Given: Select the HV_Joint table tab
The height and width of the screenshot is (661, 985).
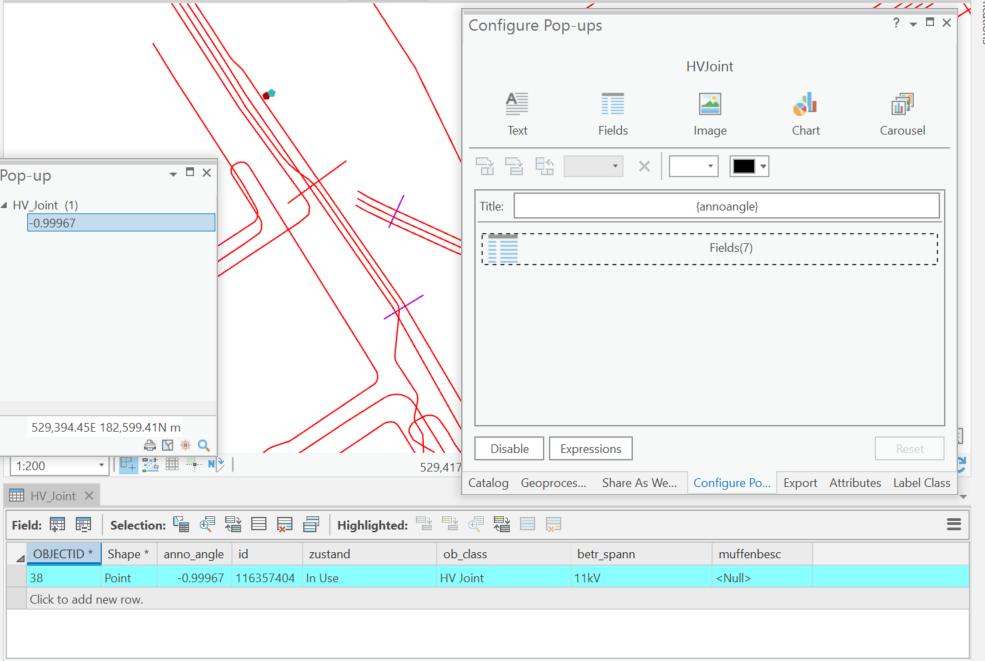Looking at the screenshot, I should [x=52, y=496].
